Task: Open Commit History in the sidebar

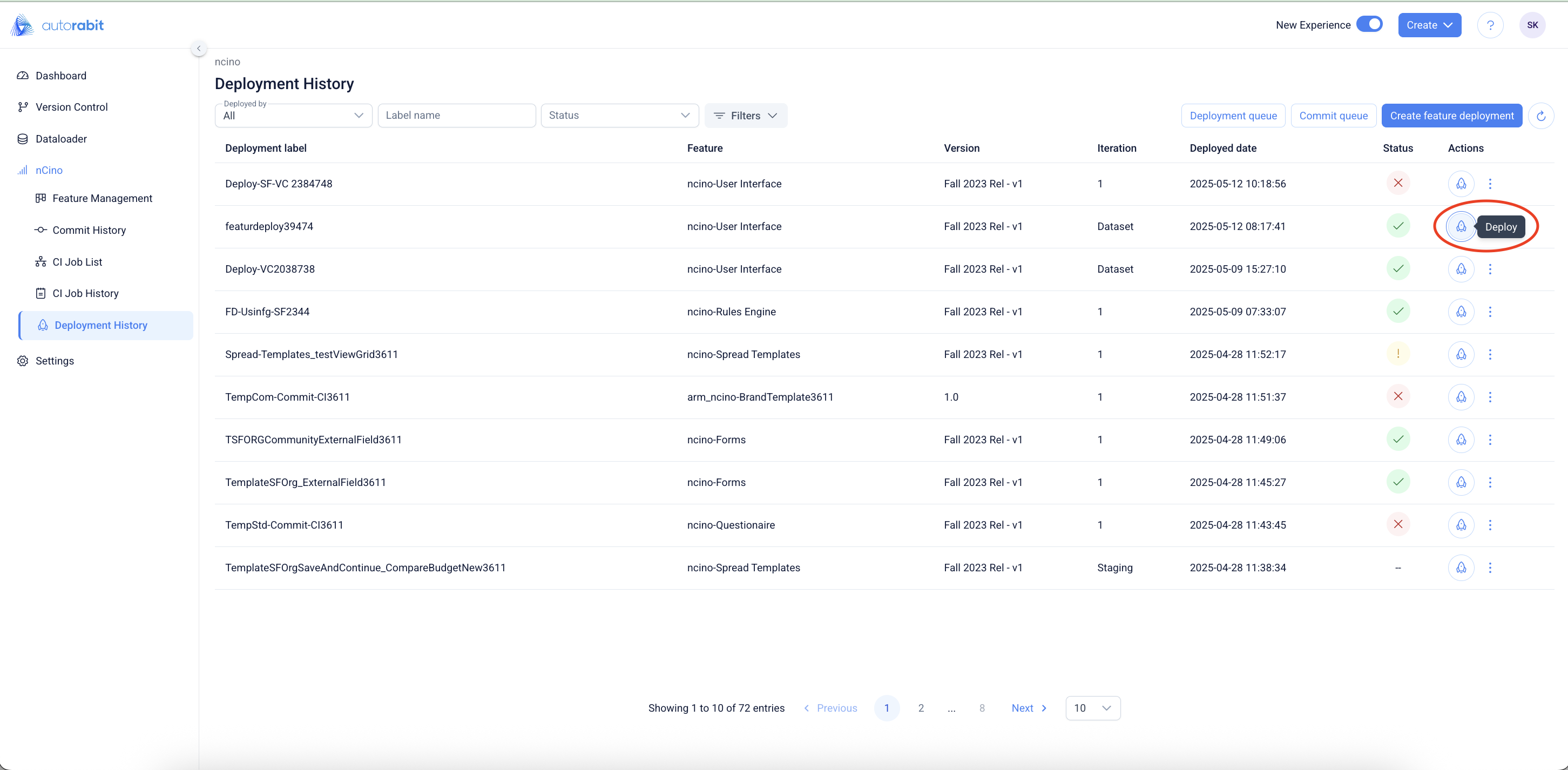Action: click(89, 230)
